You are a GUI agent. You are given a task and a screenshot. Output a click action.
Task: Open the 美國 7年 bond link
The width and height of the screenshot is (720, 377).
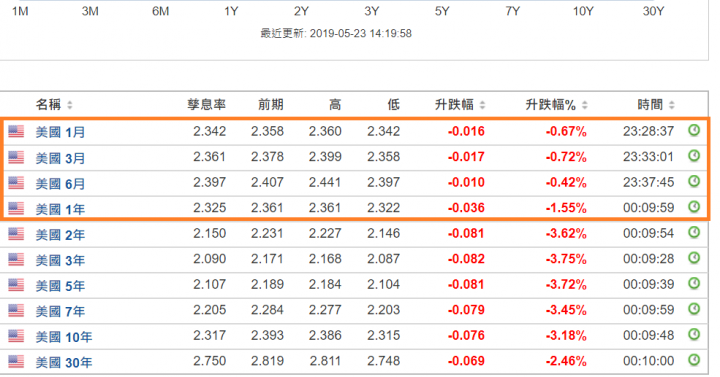point(60,311)
